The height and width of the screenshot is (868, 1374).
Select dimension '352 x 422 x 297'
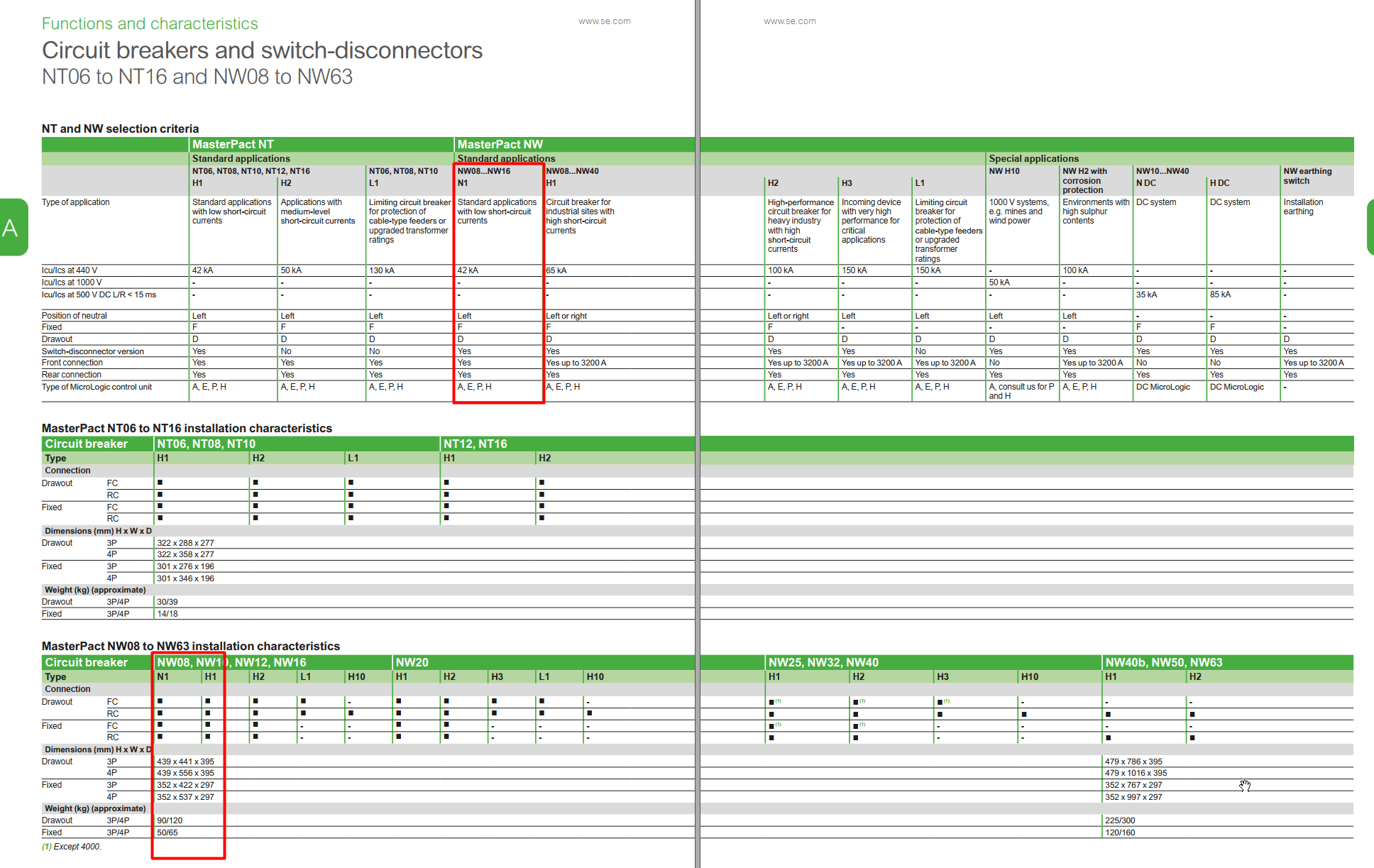tap(185, 785)
